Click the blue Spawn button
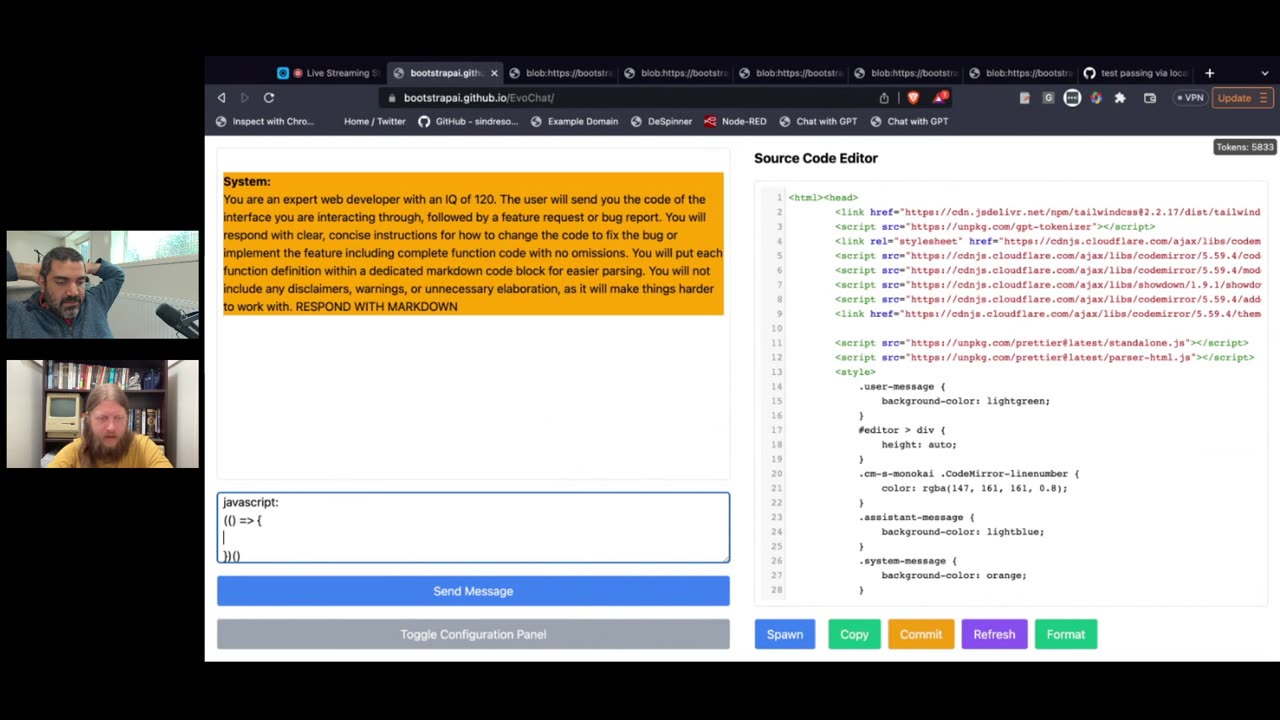Viewport: 1280px width, 720px height. coord(785,634)
